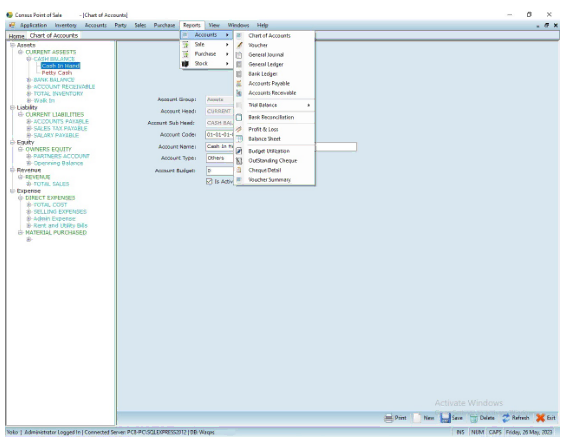
Task: Click the Budget Utilization icon
Action: tap(239, 151)
